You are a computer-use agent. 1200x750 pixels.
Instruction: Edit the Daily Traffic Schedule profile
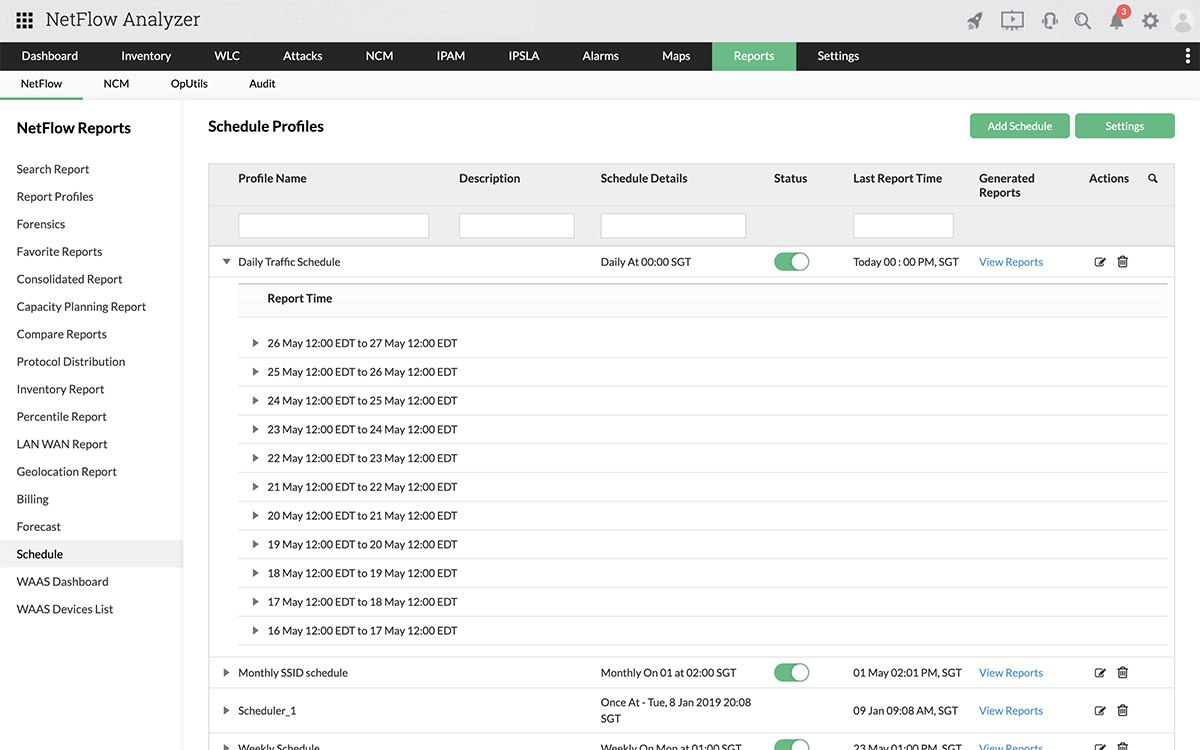(x=1100, y=262)
